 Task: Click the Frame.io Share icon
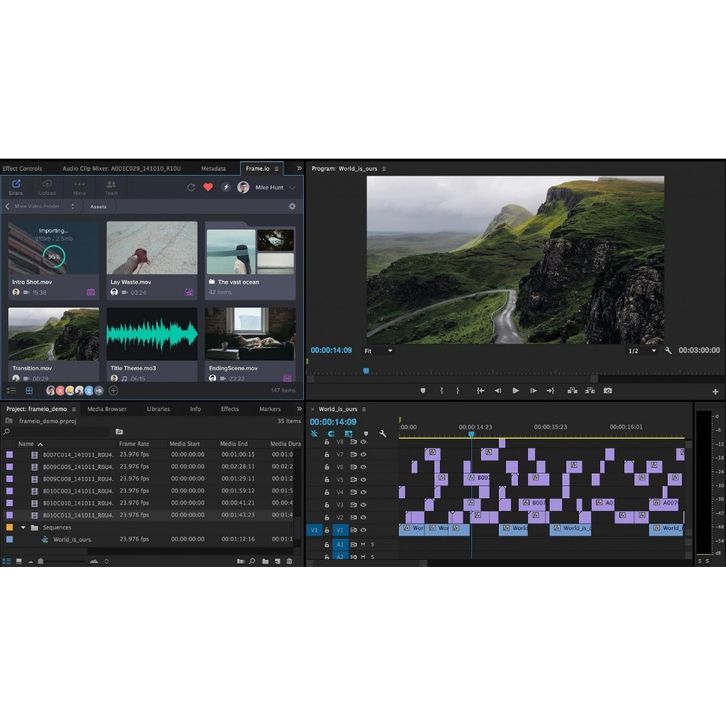tap(16, 186)
